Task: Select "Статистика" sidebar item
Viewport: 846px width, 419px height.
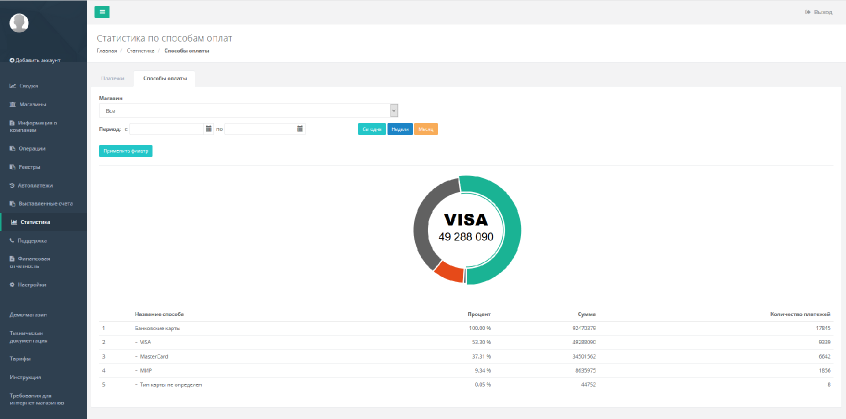Action: tap(43, 222)
